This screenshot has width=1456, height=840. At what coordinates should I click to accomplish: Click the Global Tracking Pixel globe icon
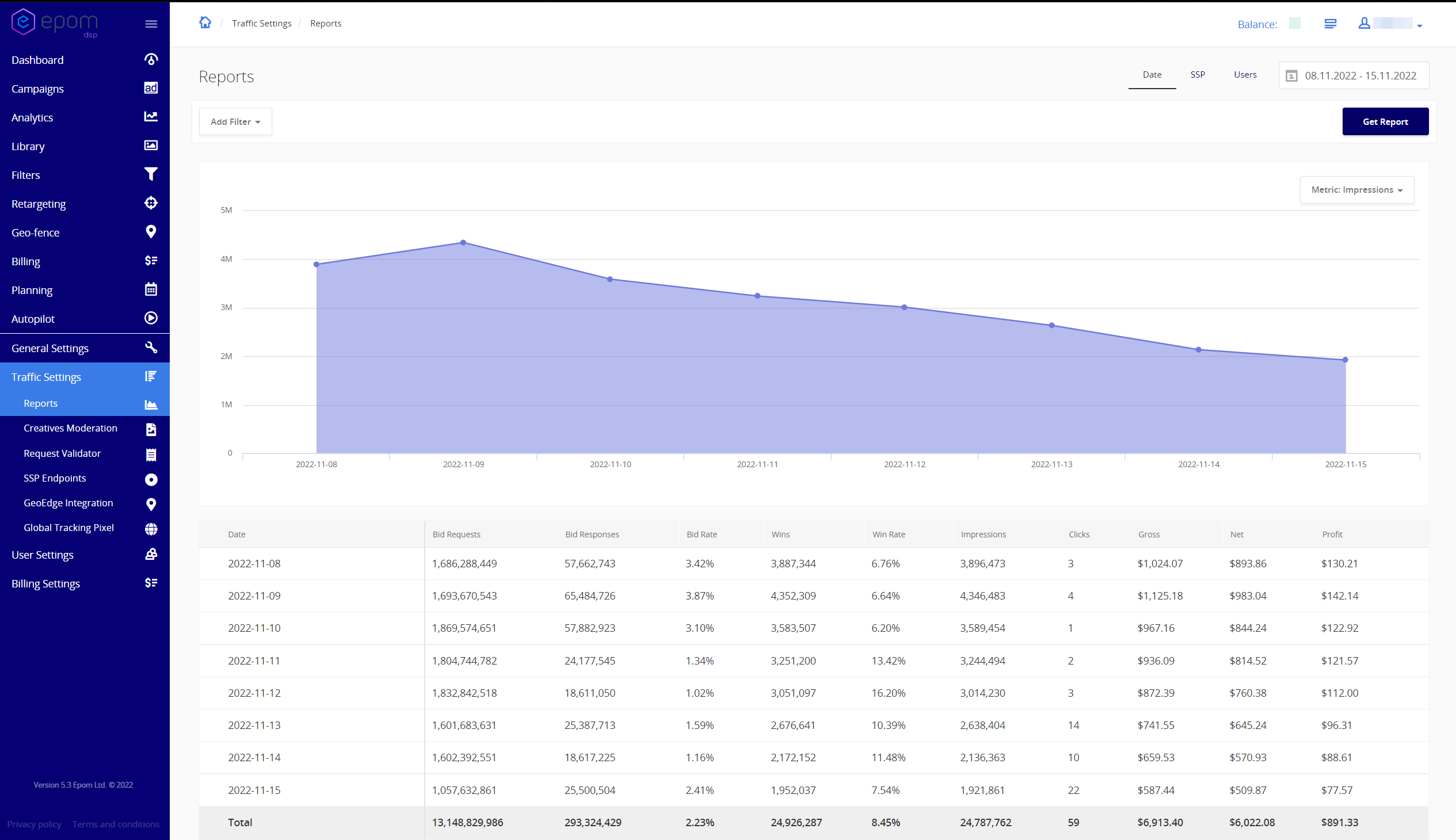coord(151,529)
